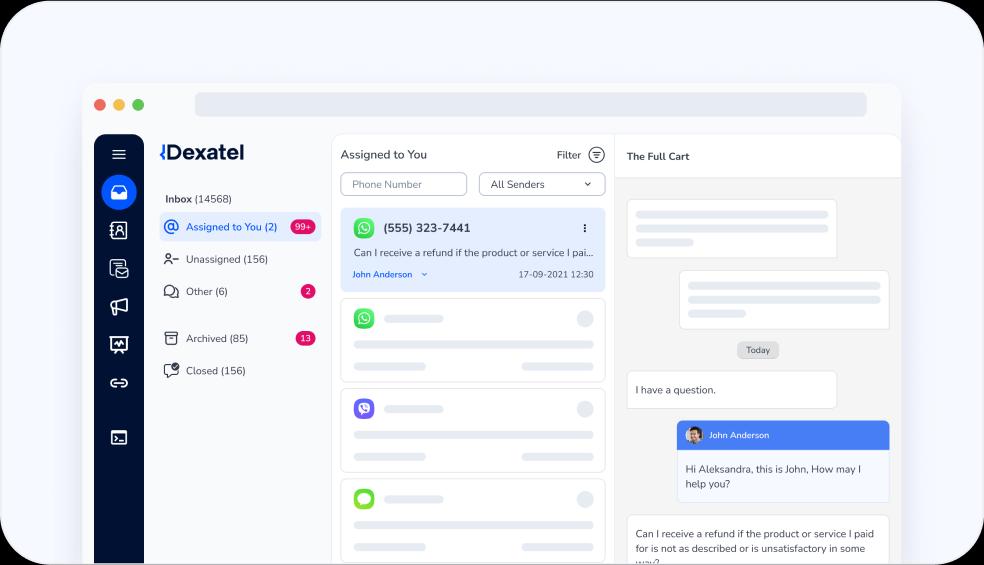The width and height of the screenshot is (984, 565).
Task: Click the 13 badge beside Archived
Action: (305, 338)
